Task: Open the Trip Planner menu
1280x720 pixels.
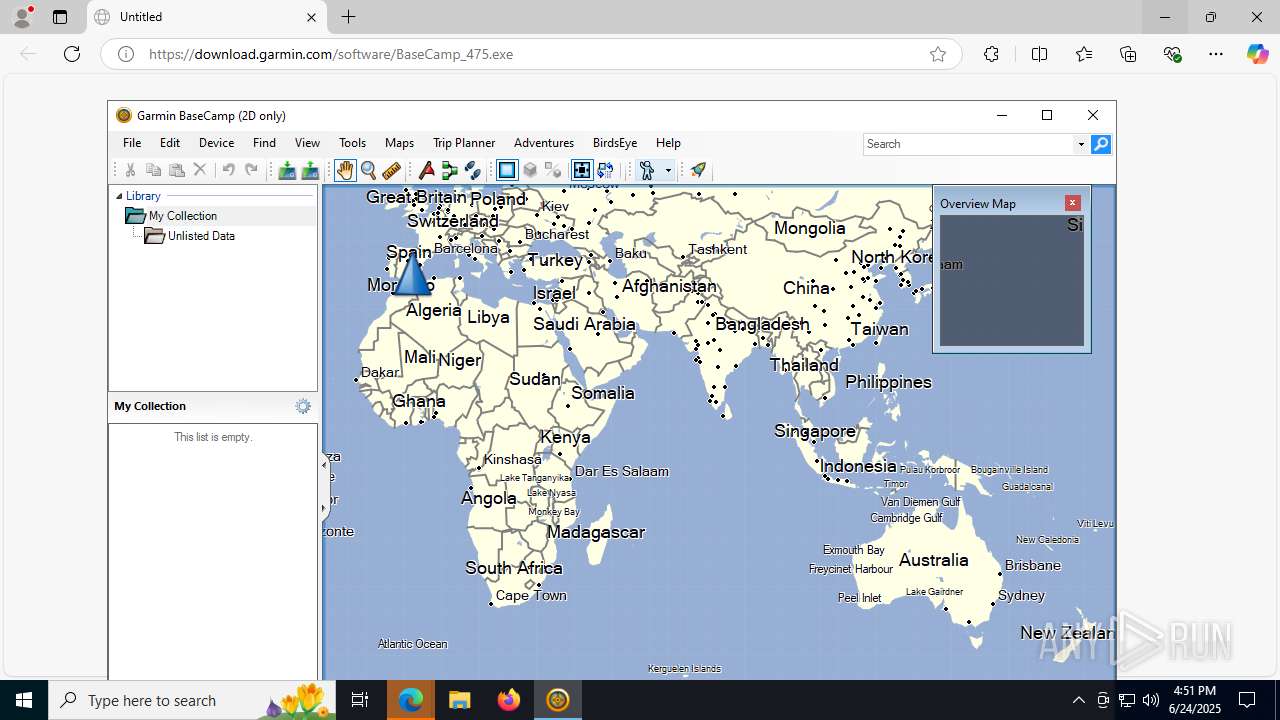Action: pyautogui.click(x=464, y=143)
